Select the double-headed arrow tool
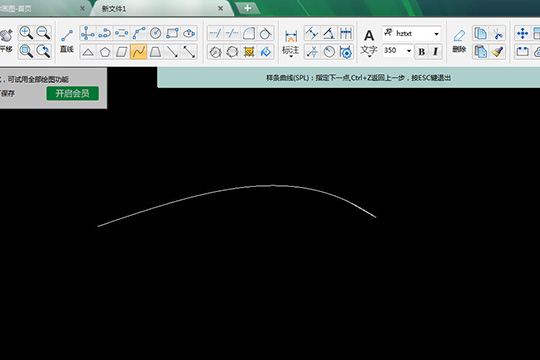Screen dimensions: 540x360 coord(189,52)
